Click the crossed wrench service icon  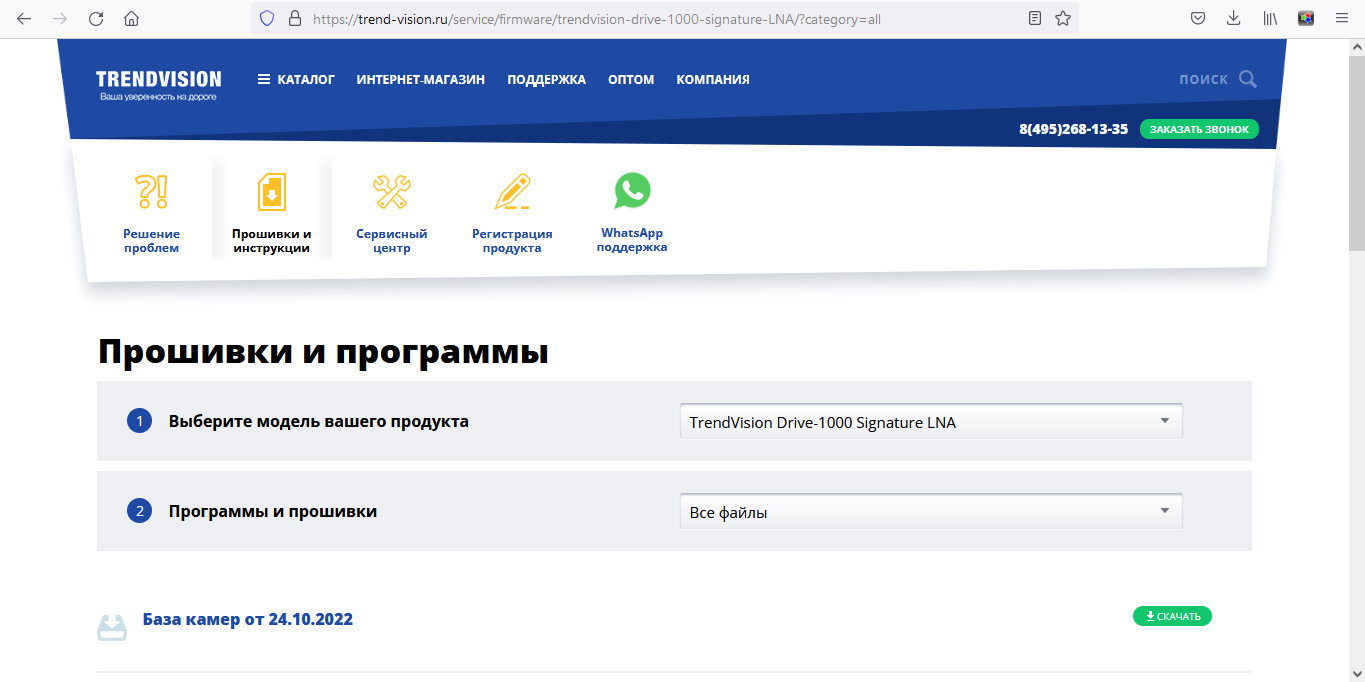[391, 190]
